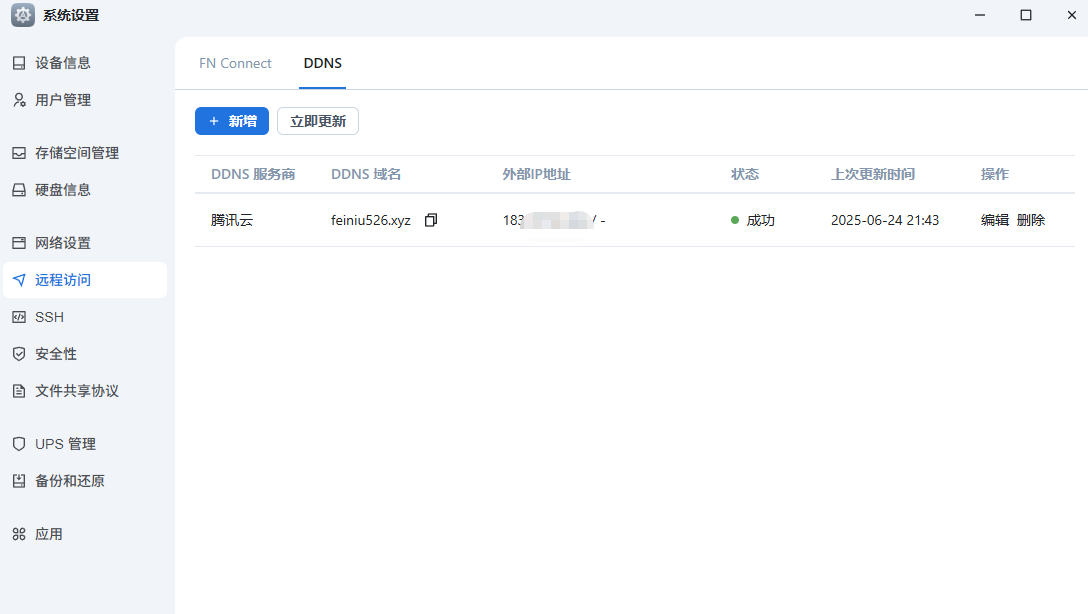The width and height of the screenshot is (1088, 614).
Task: Maximize the 系统设置 window
Action: [1026, 15]
